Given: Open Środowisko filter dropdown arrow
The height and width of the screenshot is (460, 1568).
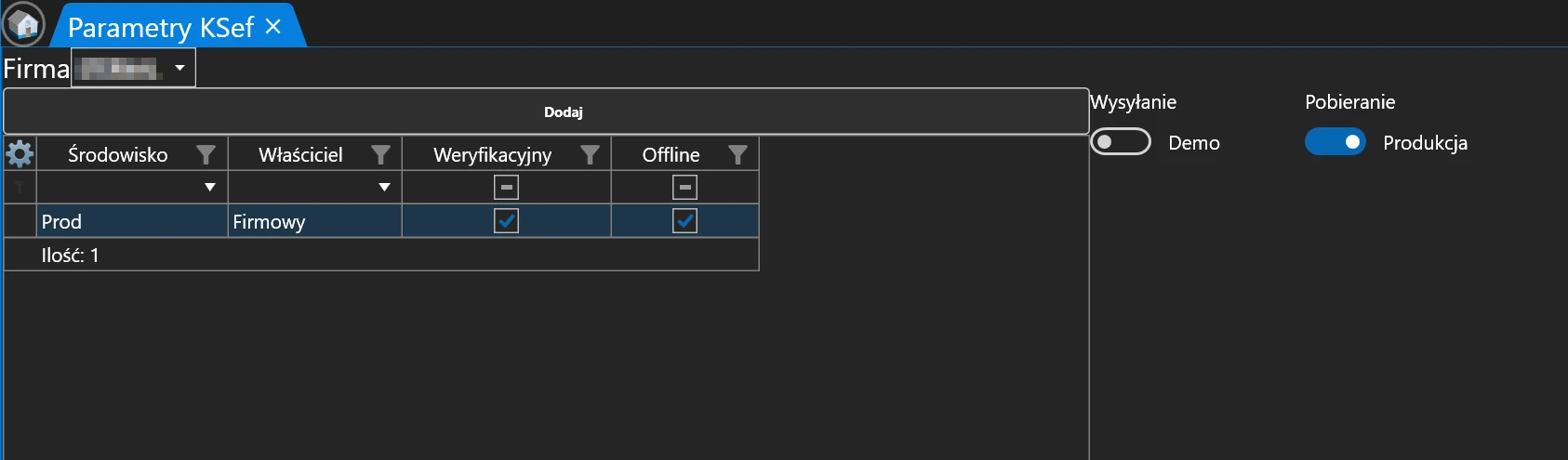Looking at the screenshot, I should (x=210, y=188).
